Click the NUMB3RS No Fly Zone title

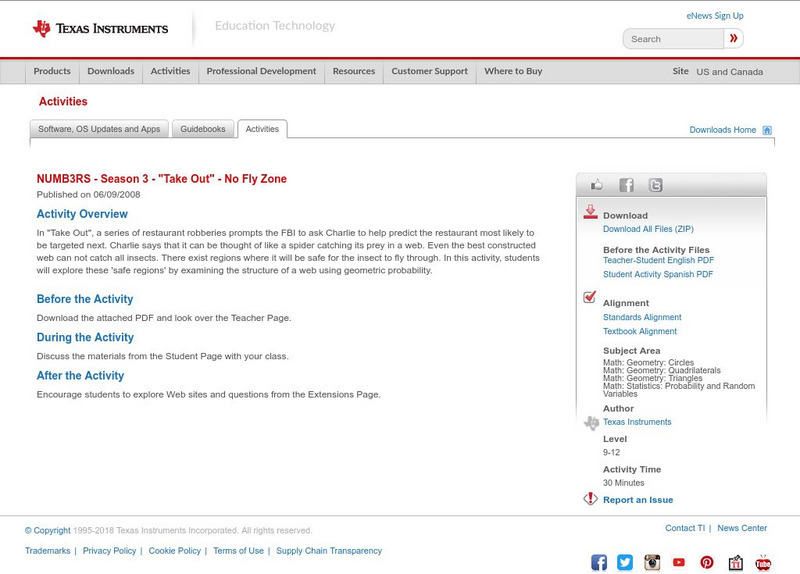pyautogui.click(x=161, y=179)
